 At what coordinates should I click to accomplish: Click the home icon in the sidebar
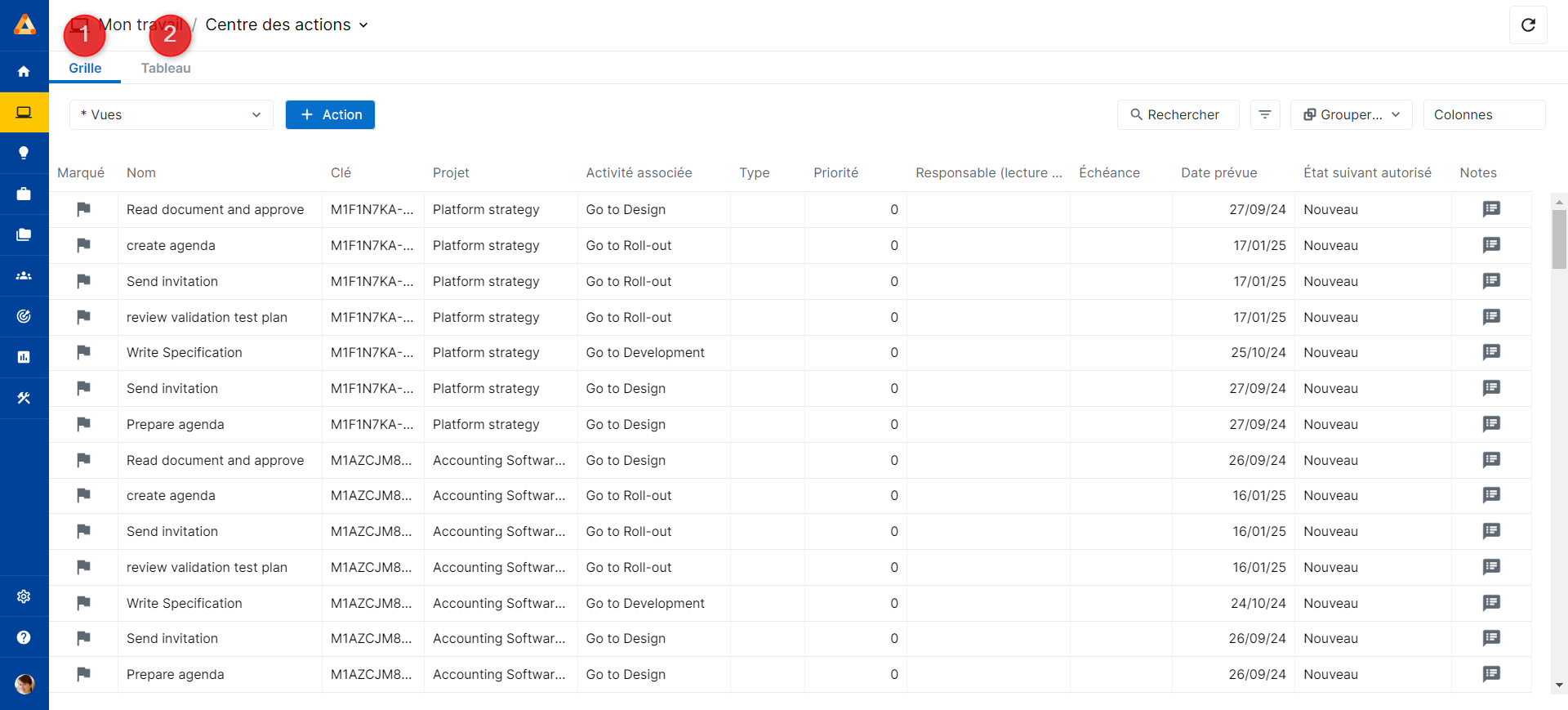point(24,72)
